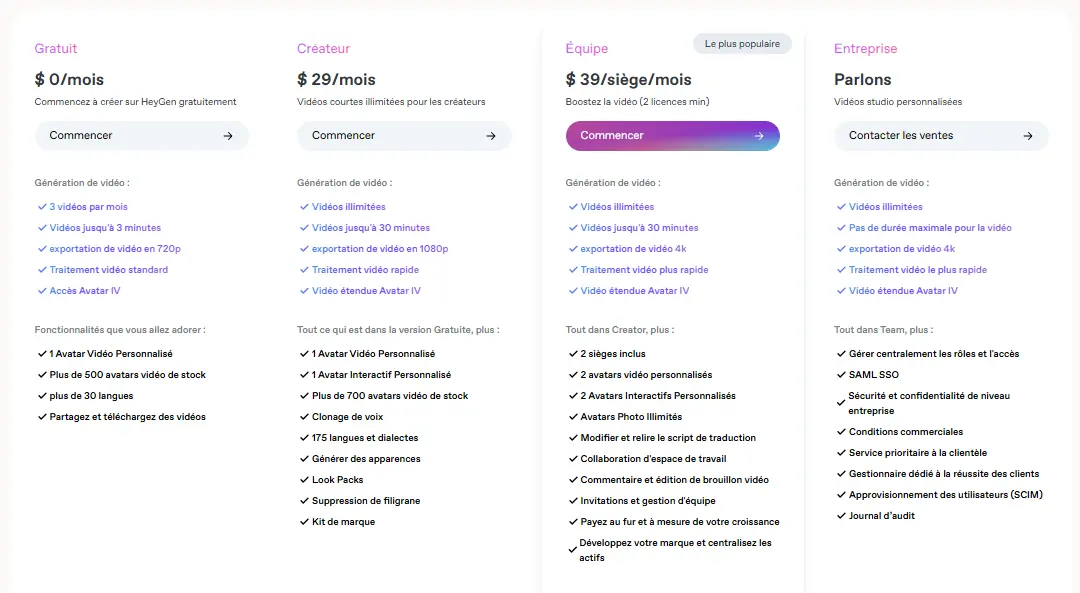
Task: Click the checkmark beside Clonage de voix
Action: coord(304,417)
